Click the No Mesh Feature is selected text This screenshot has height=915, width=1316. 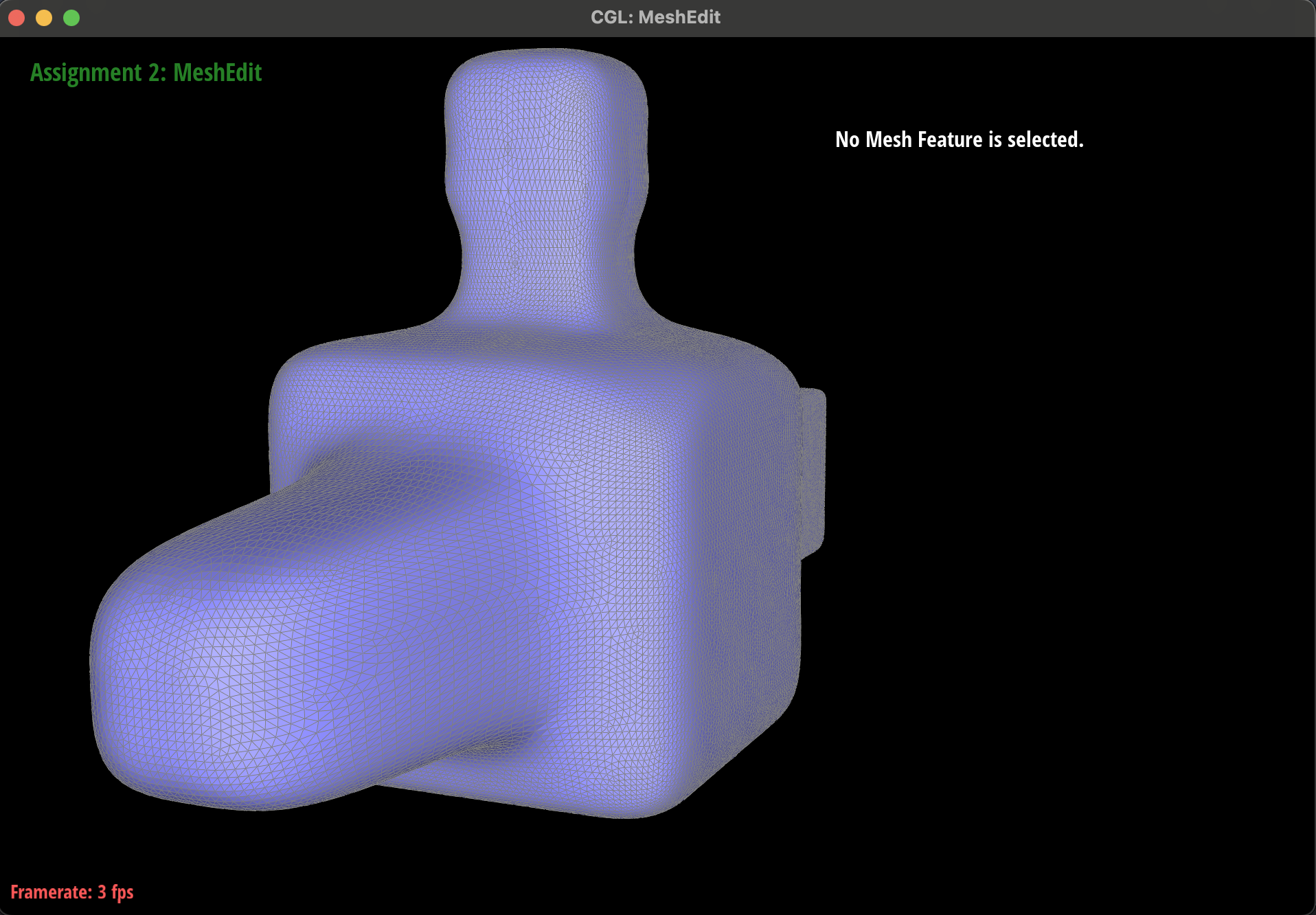[959, 139]
